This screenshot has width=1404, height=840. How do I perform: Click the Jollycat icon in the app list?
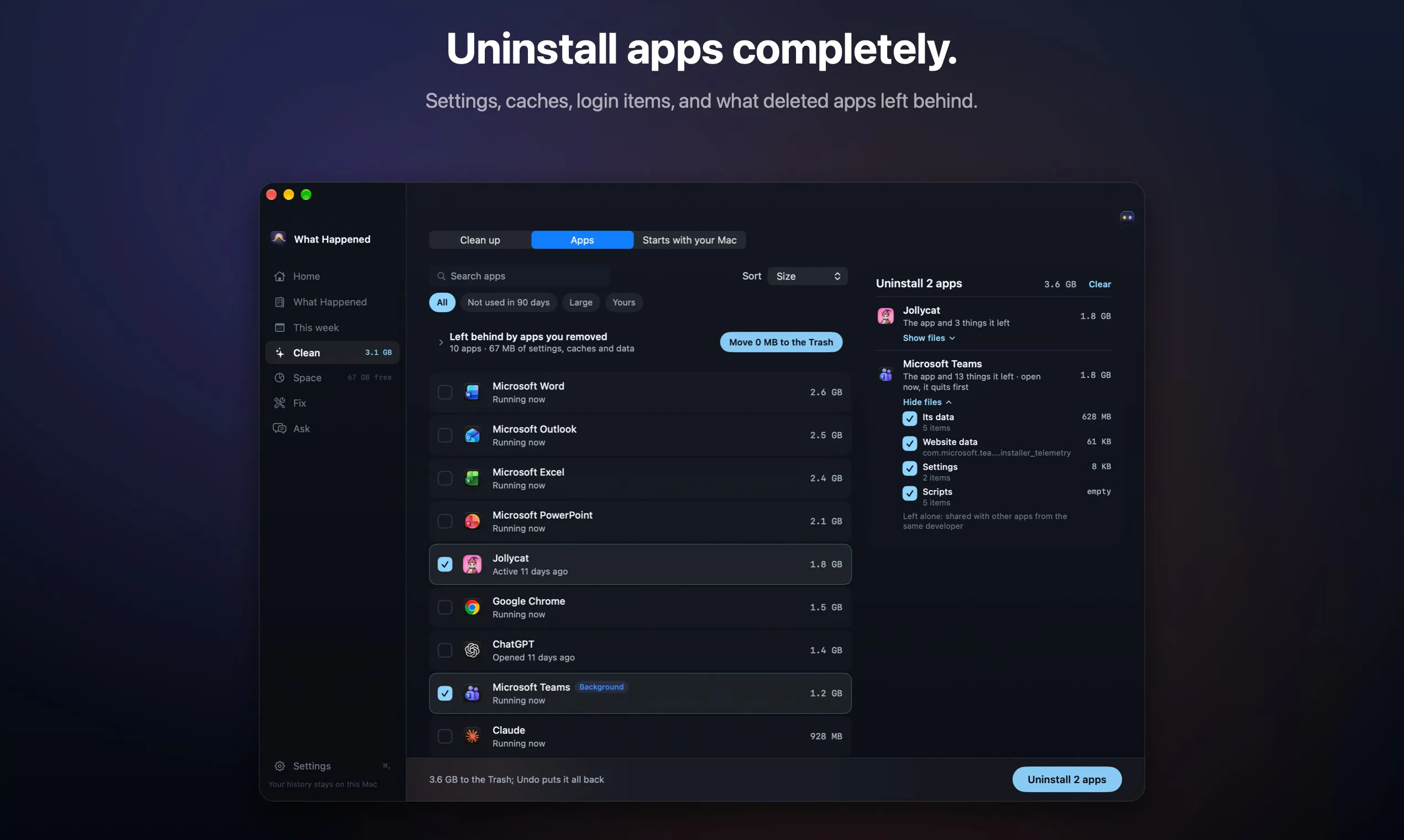[472, 564]
